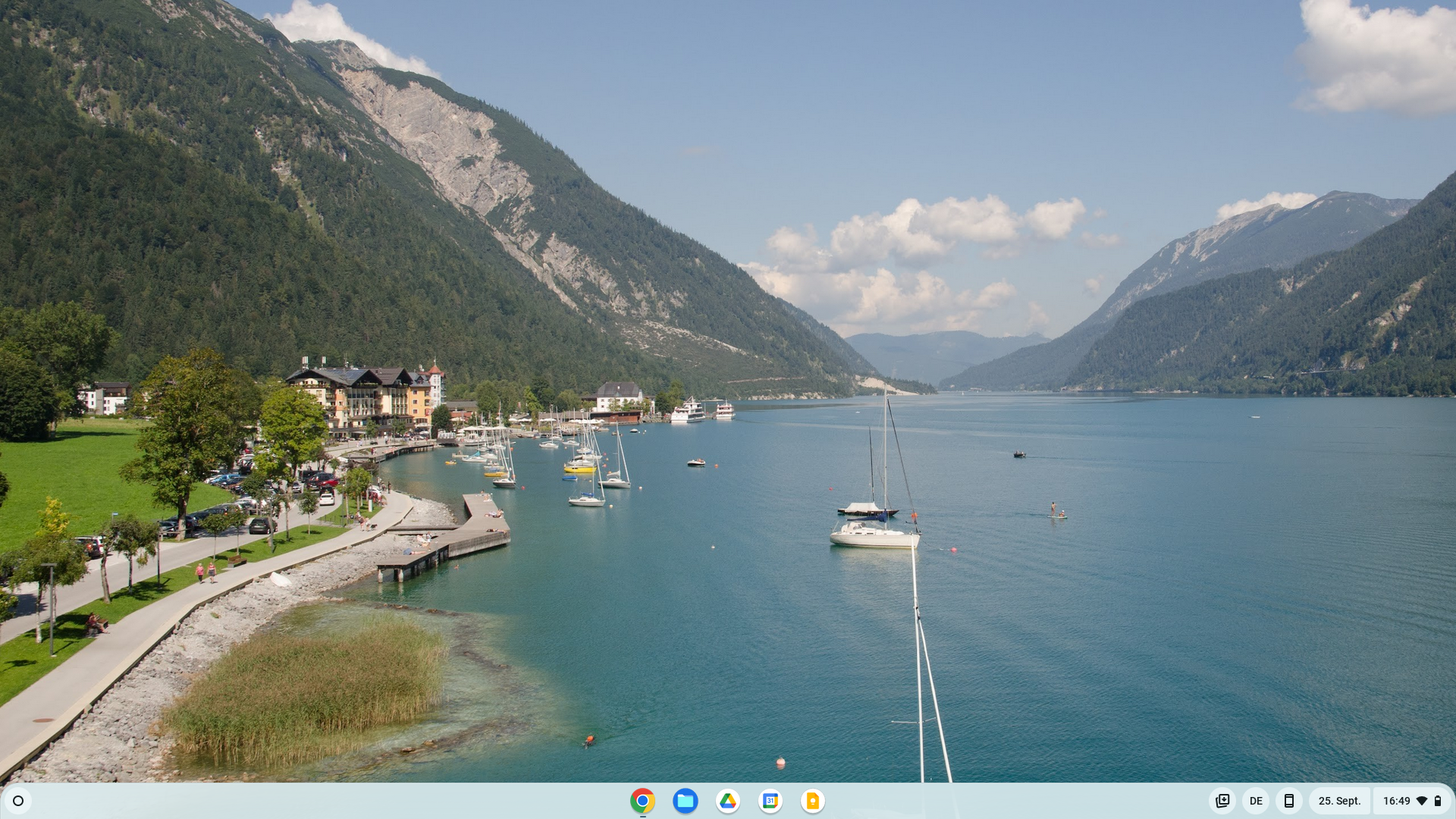Open the Tote holding space icon
The image size is (1456, 819).
coord(1222,801)
